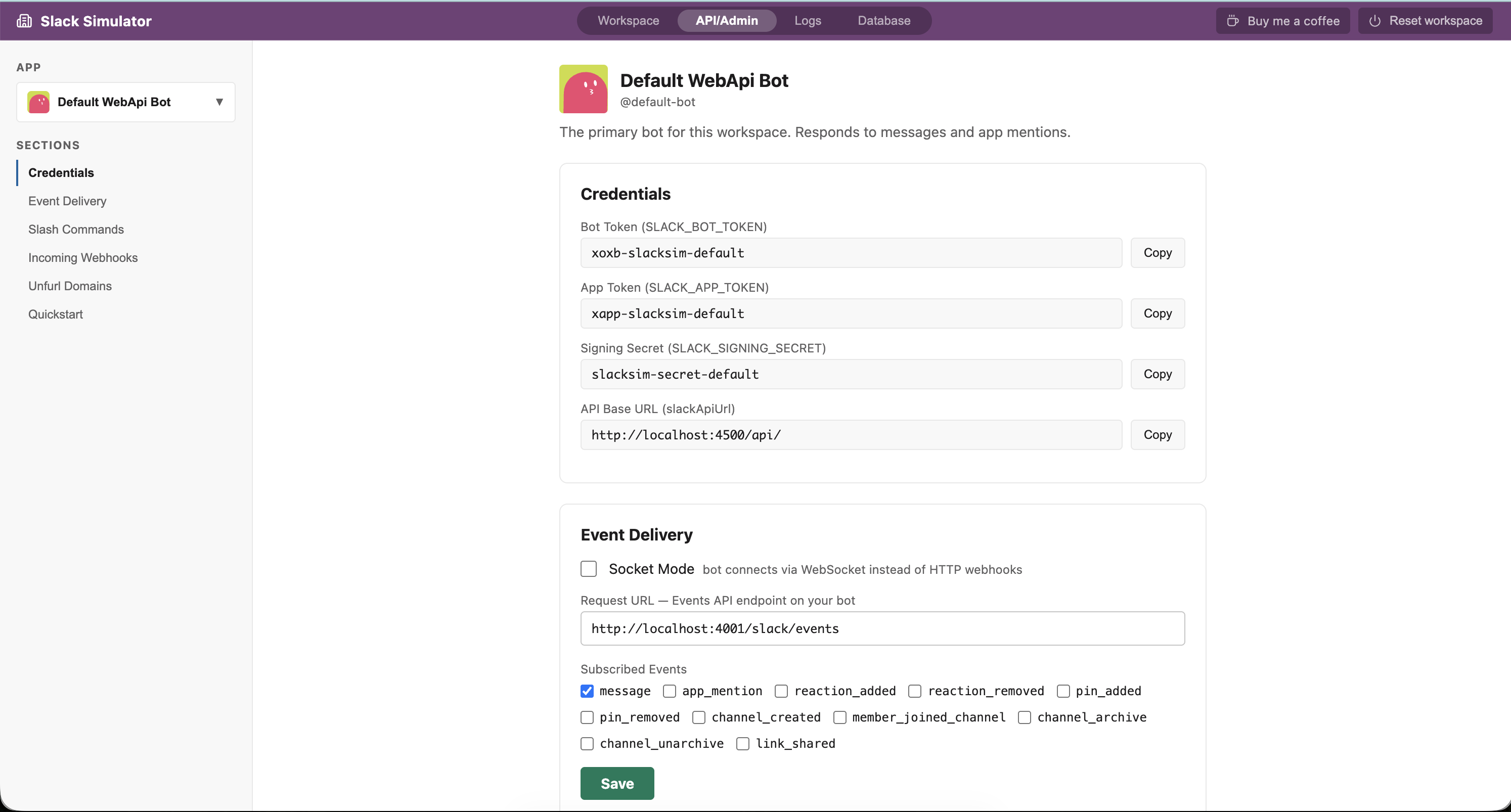This screenshot has height=812, width=1511.
Task: Switch to the Workspace tab
Action: [628, 21]
